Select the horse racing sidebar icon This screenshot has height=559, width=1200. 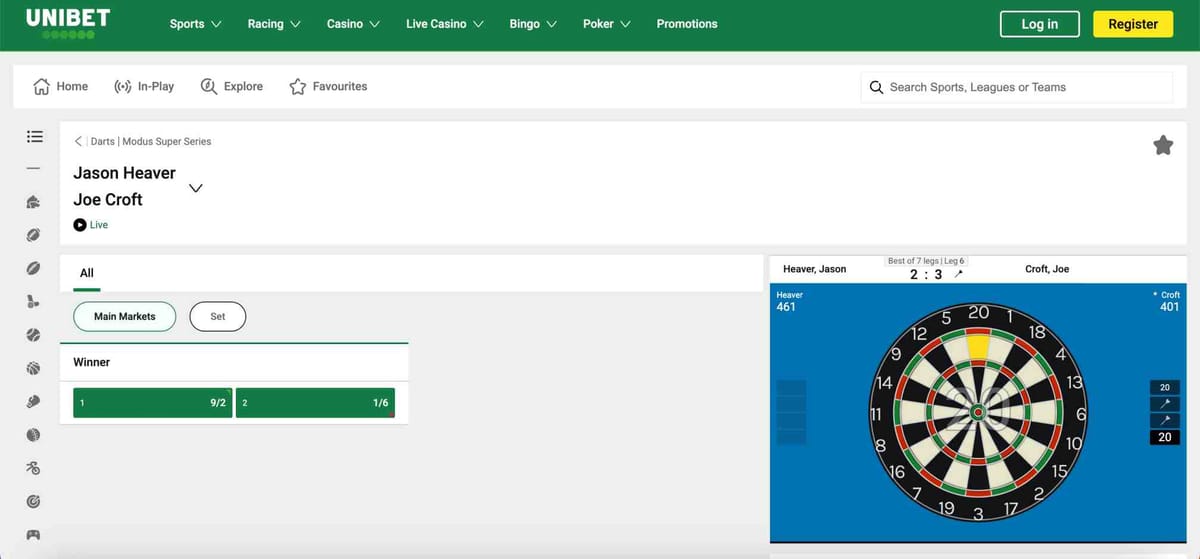pos(34,202)
